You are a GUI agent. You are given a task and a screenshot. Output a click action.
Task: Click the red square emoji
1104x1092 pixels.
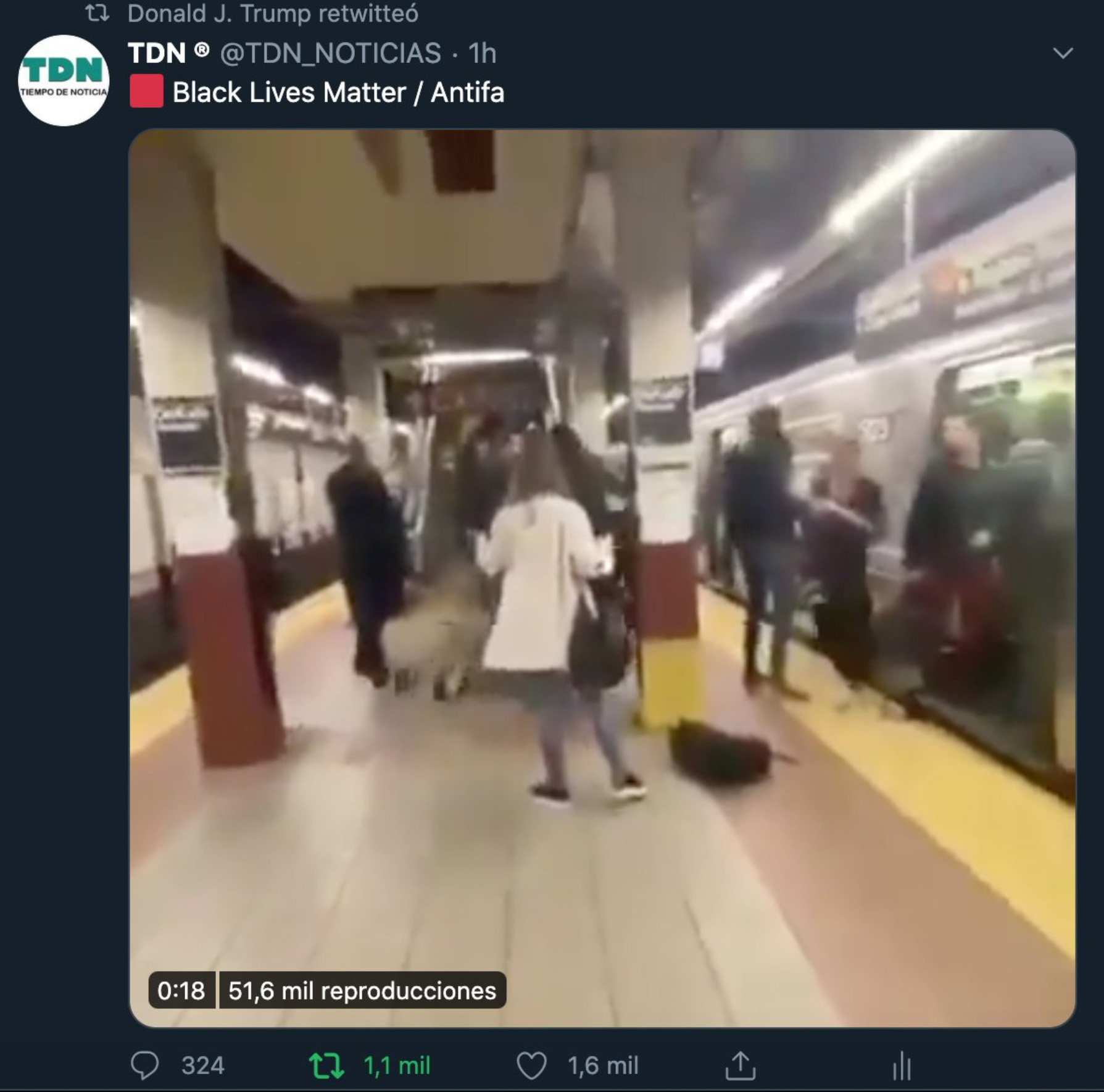146,91
